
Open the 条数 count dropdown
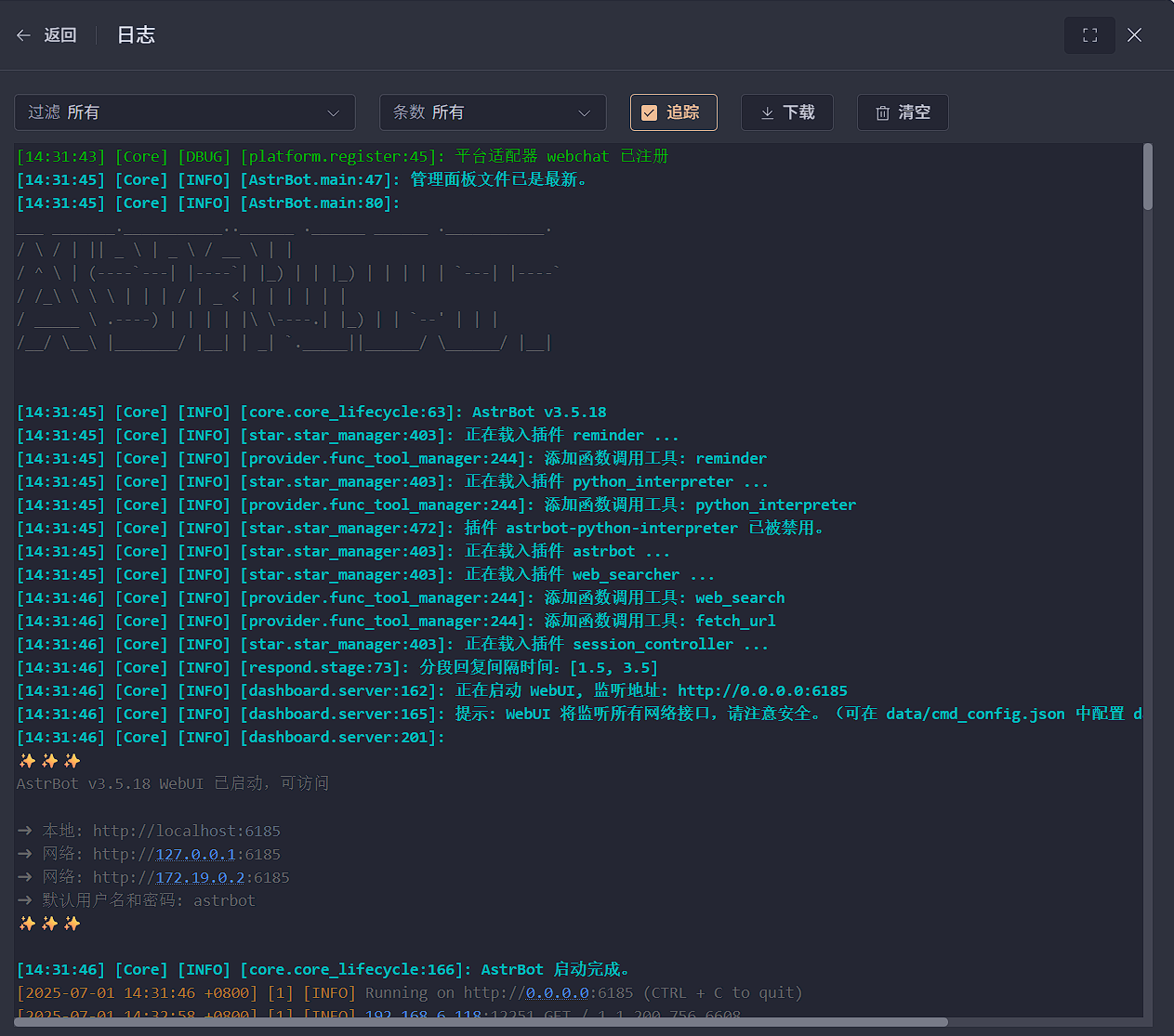(493, 112)
